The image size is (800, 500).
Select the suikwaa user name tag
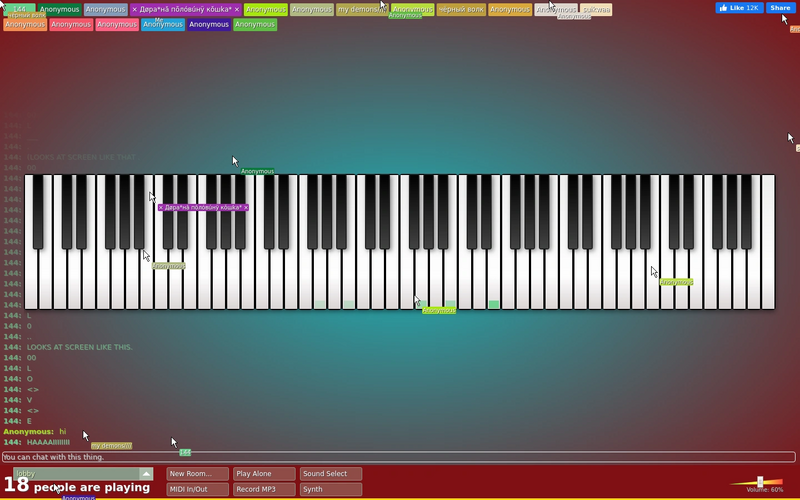pos(596,10)
